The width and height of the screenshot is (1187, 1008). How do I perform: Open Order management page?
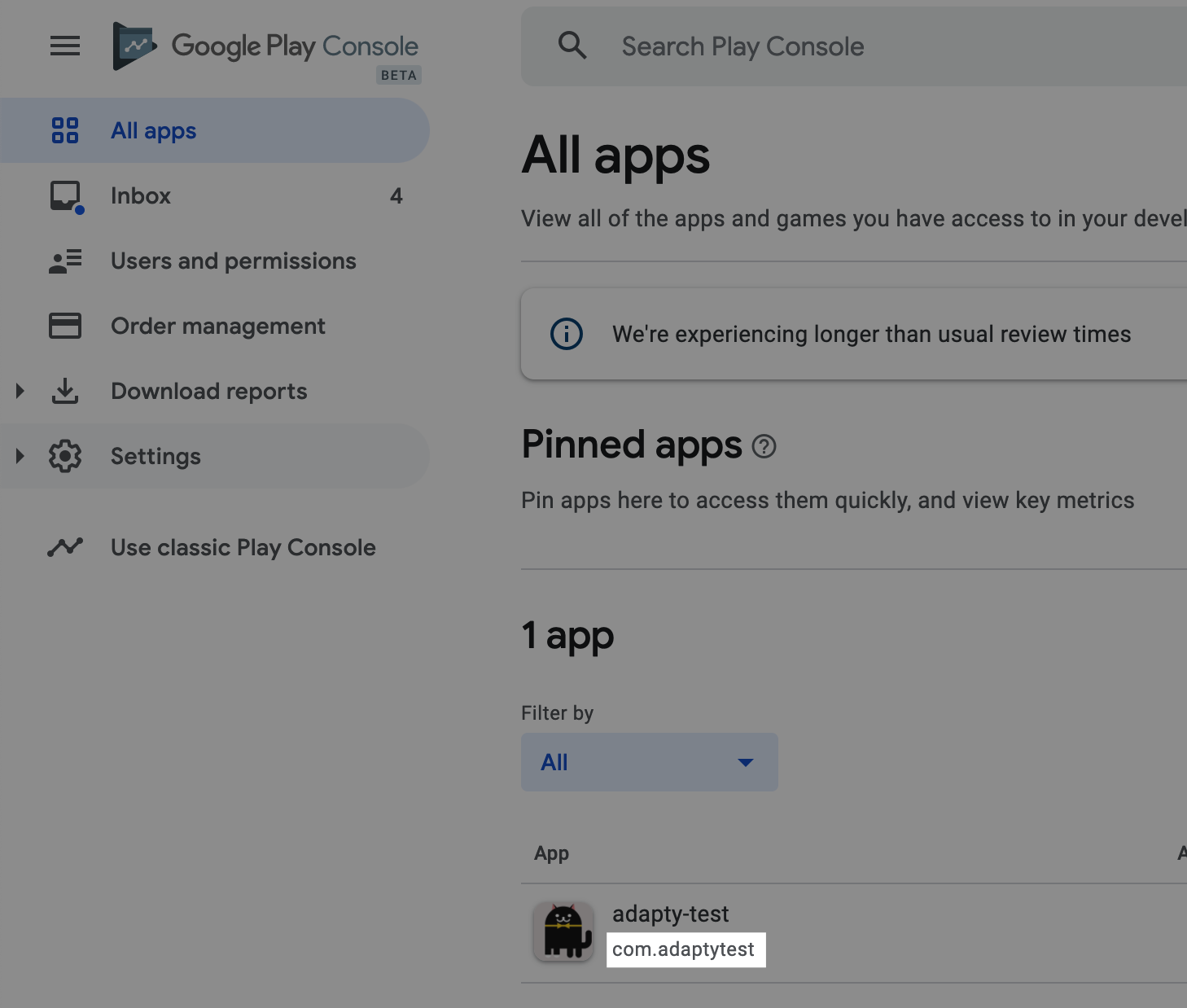click(x=215, y=326)
